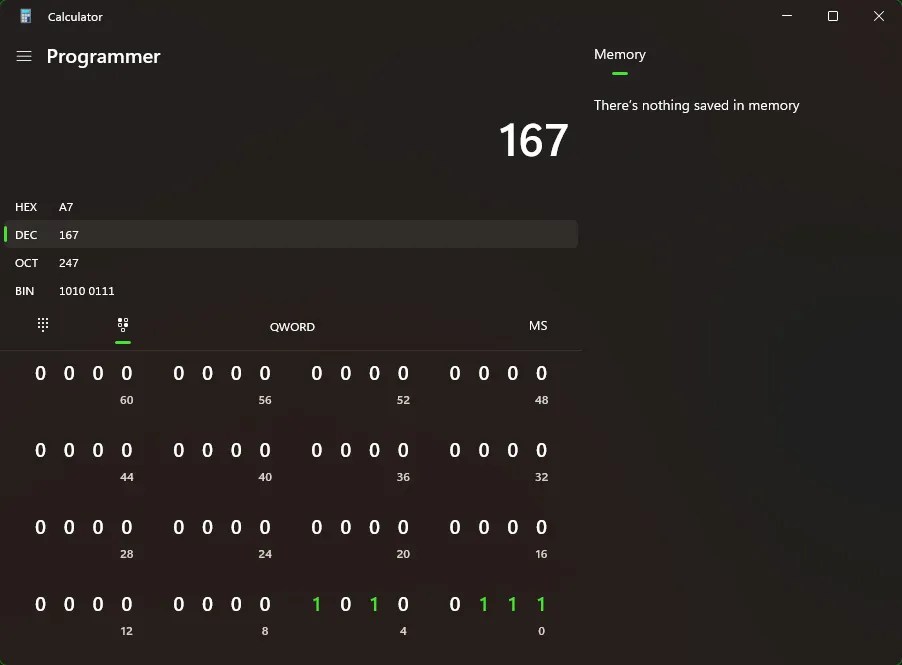This screenshot has height=665, width=902.
Task: Toggle bit 7 on
Action: tap(316, 604)
